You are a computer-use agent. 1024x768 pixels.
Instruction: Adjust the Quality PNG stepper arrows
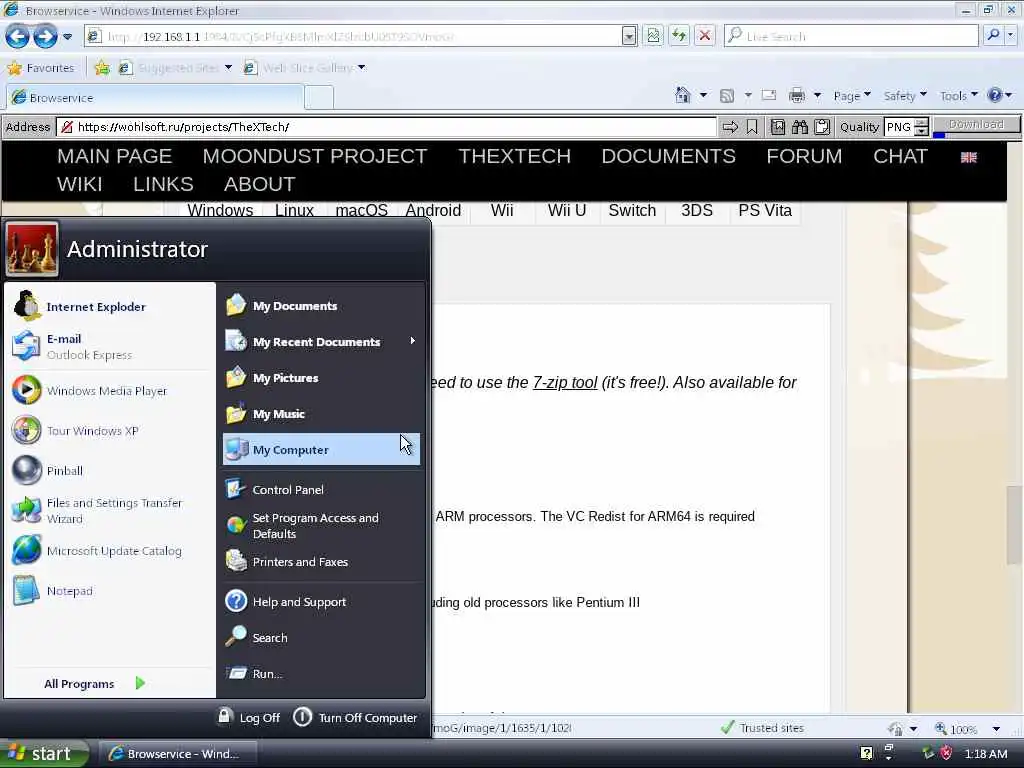coord(921,127)
